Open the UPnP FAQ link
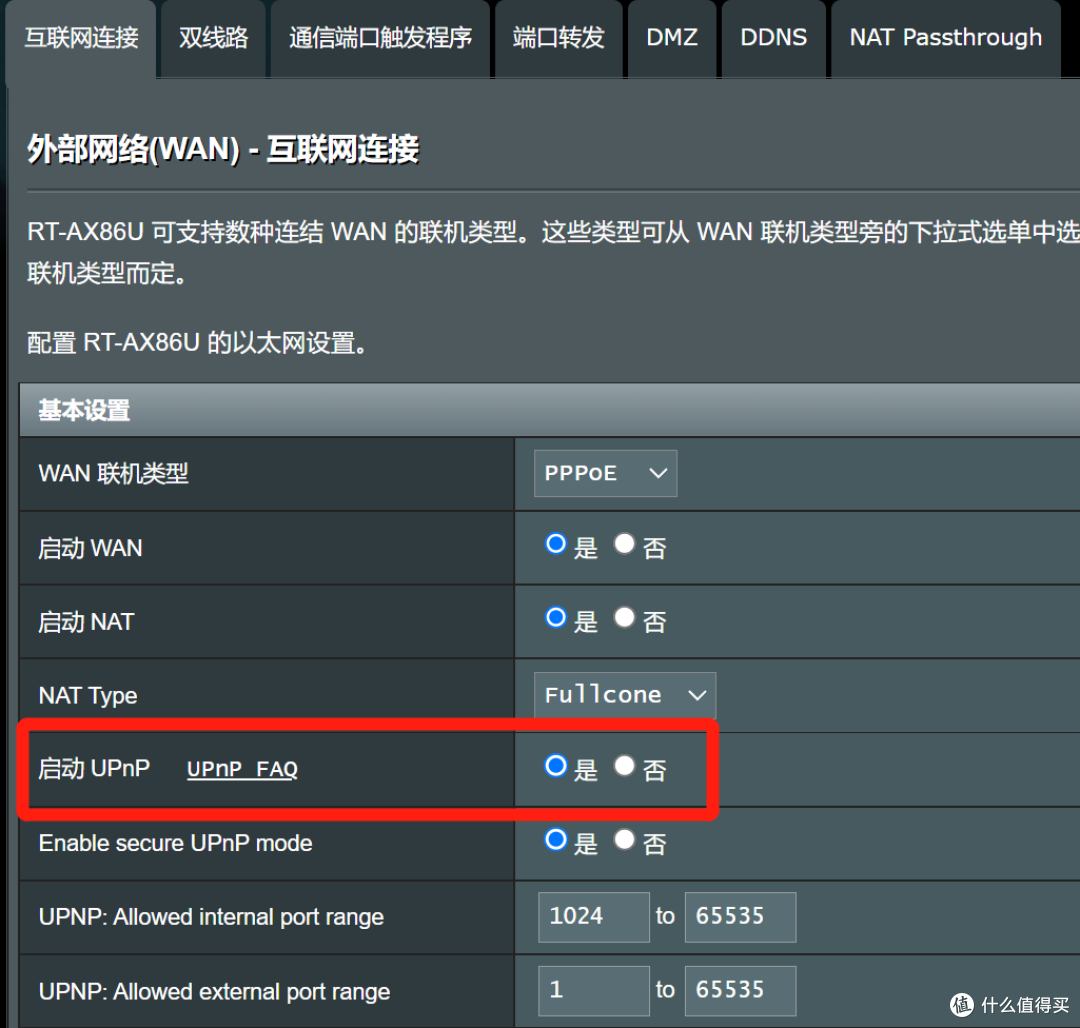This screenshot has height=1028, width=1080. [241, 770]
